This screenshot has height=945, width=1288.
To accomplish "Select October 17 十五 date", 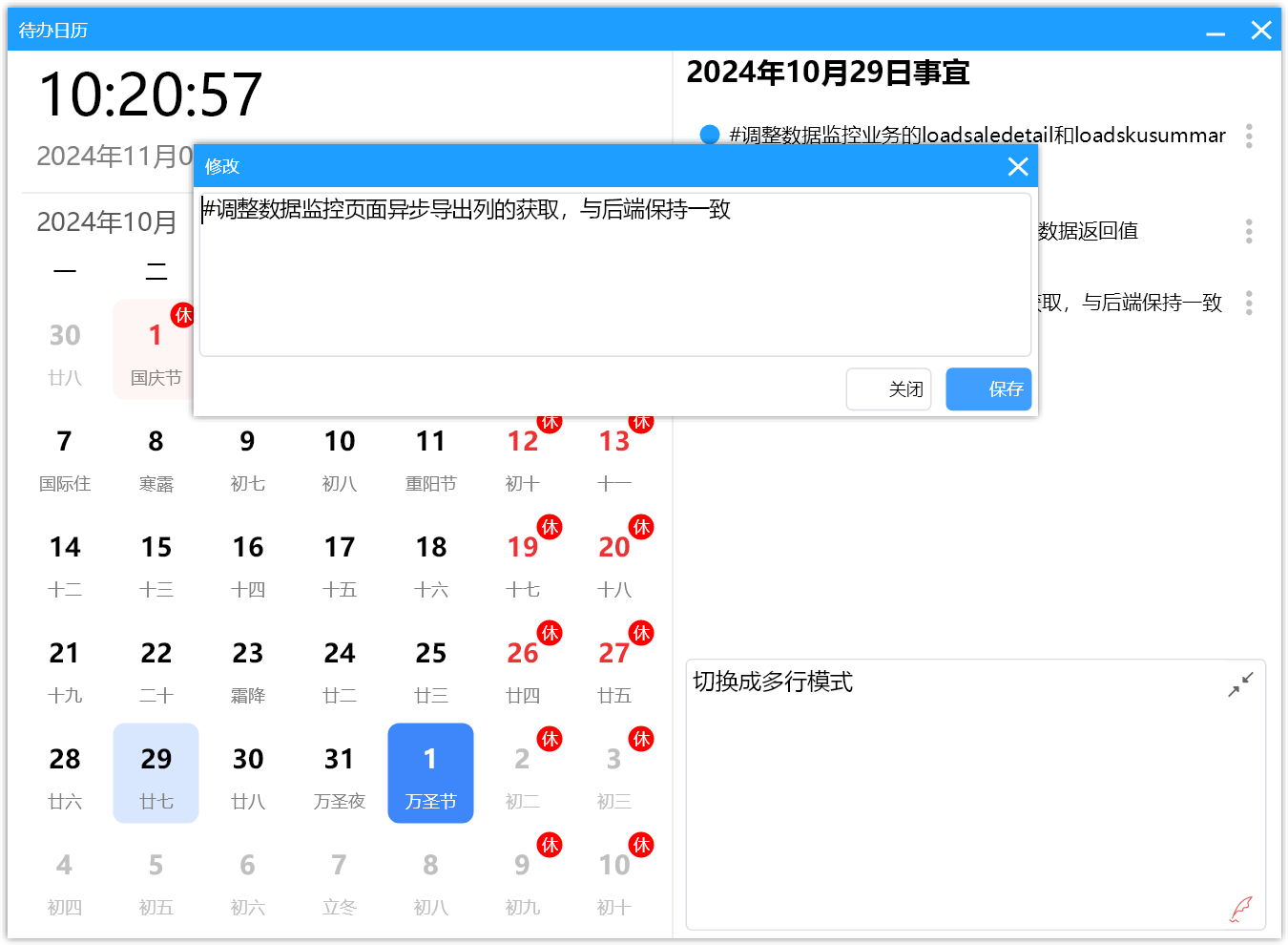I will pos(340,561).
